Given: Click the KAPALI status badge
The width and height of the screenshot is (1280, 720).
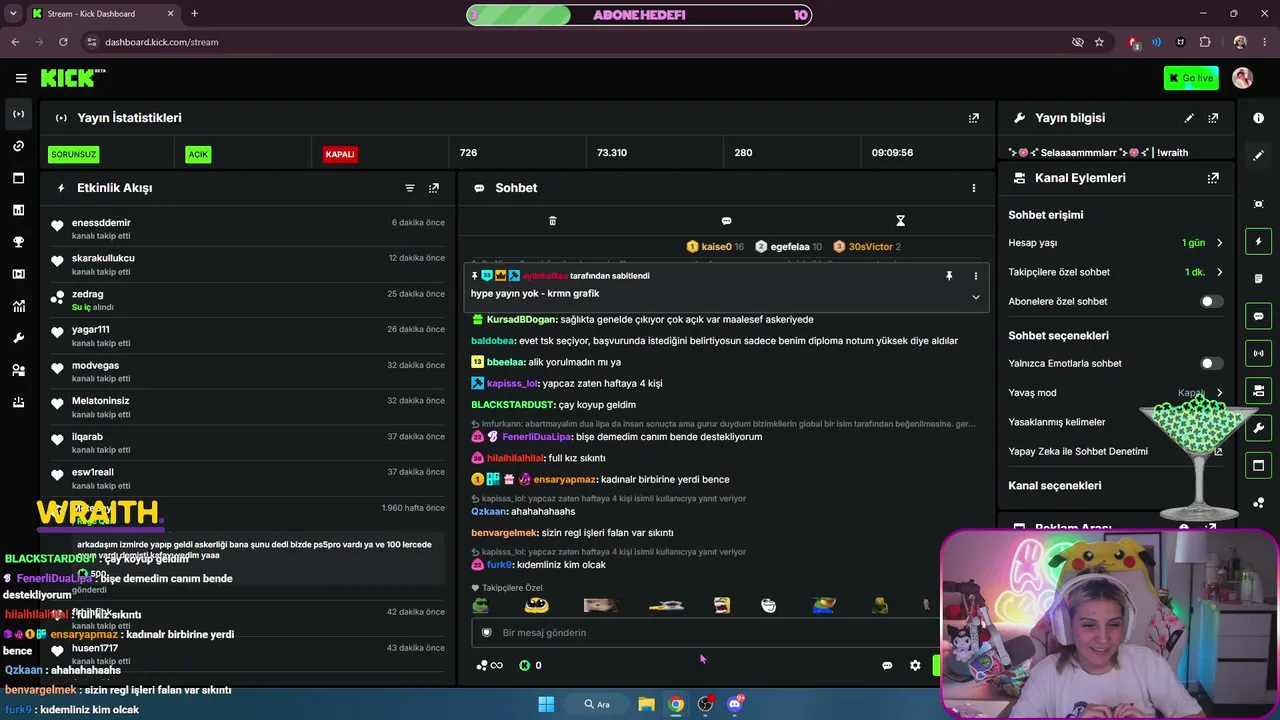Looking at the screenshot, I should (x=340, y=154).
